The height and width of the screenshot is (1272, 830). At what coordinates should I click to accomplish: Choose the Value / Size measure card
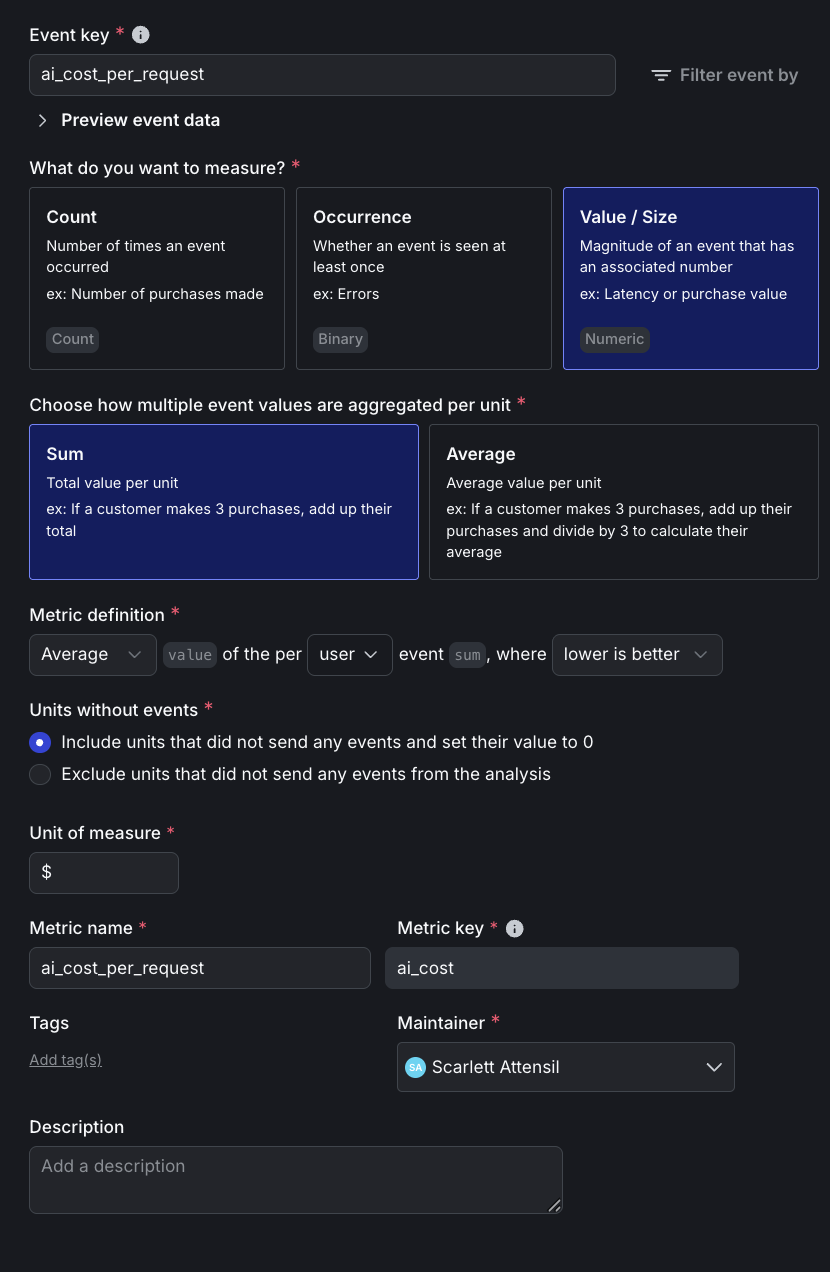[x=690, y=278]
